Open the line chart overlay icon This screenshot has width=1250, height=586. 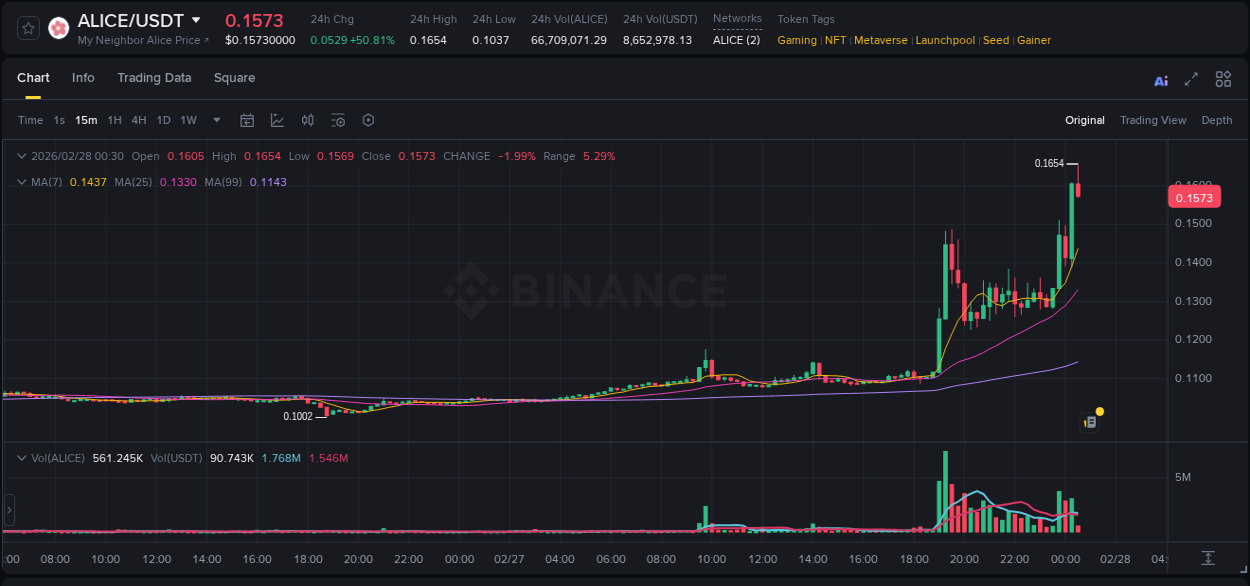pos(277,120)
